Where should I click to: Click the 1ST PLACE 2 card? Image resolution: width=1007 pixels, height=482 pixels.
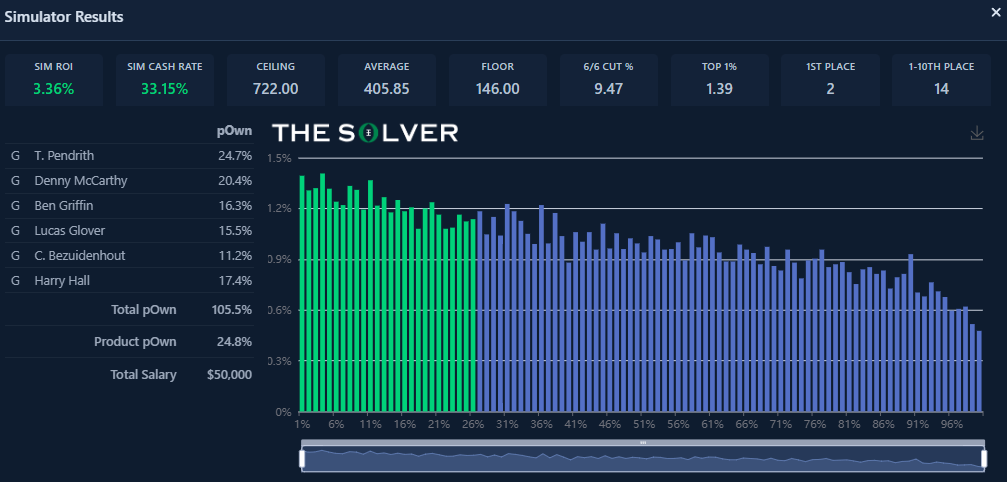[830, 80]
